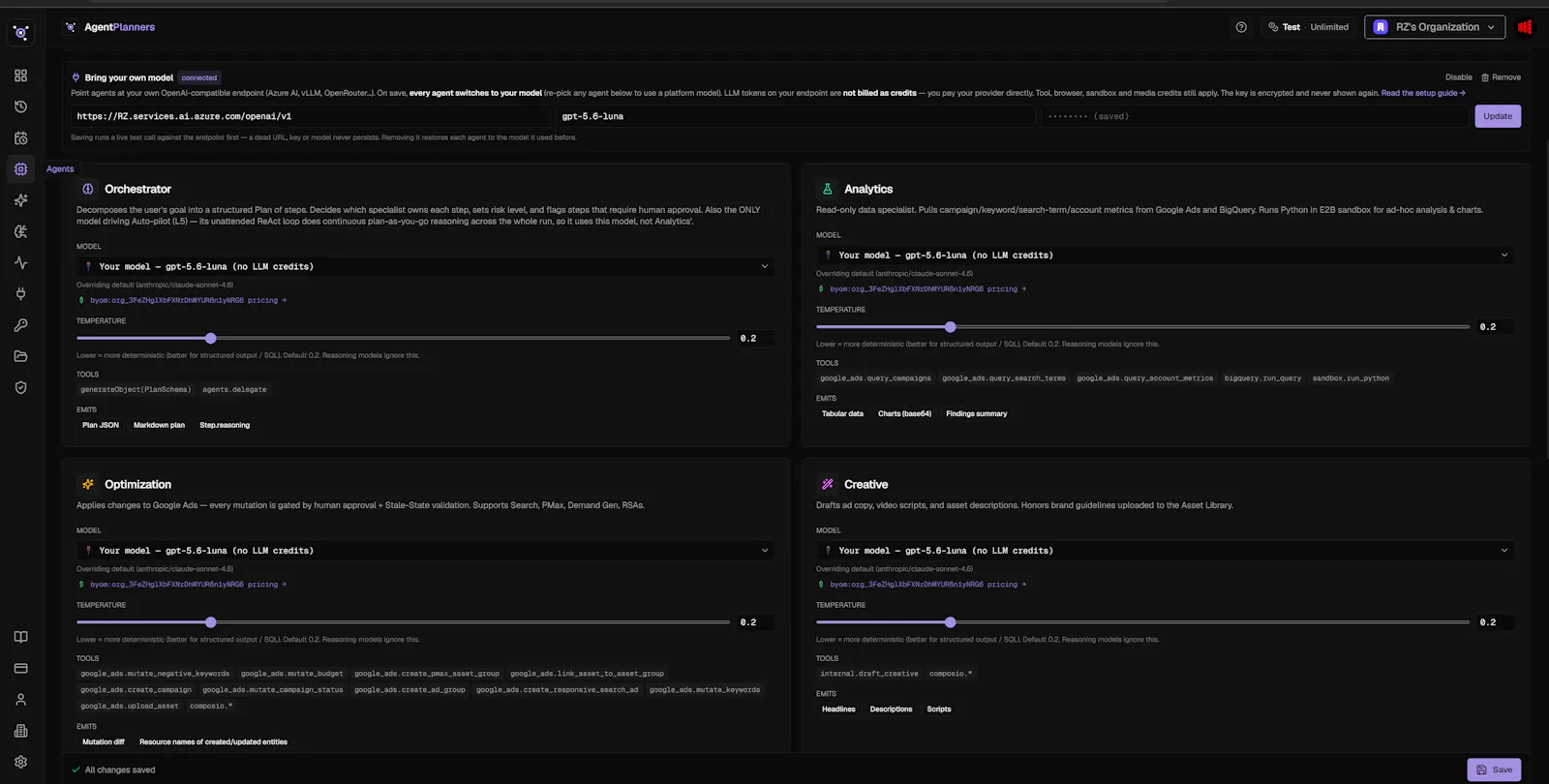Open the RZ's Organization switcher dropdown

1435,27
